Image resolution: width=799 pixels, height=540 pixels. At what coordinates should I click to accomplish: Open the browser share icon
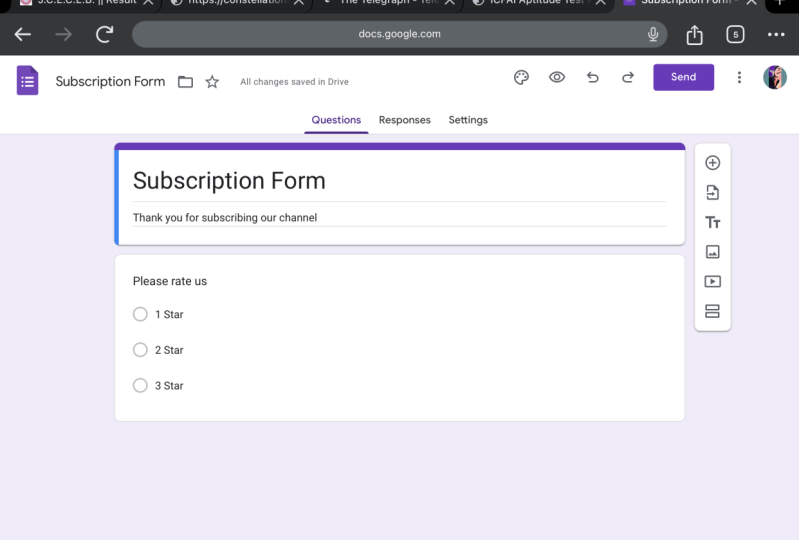click(694, 35)
